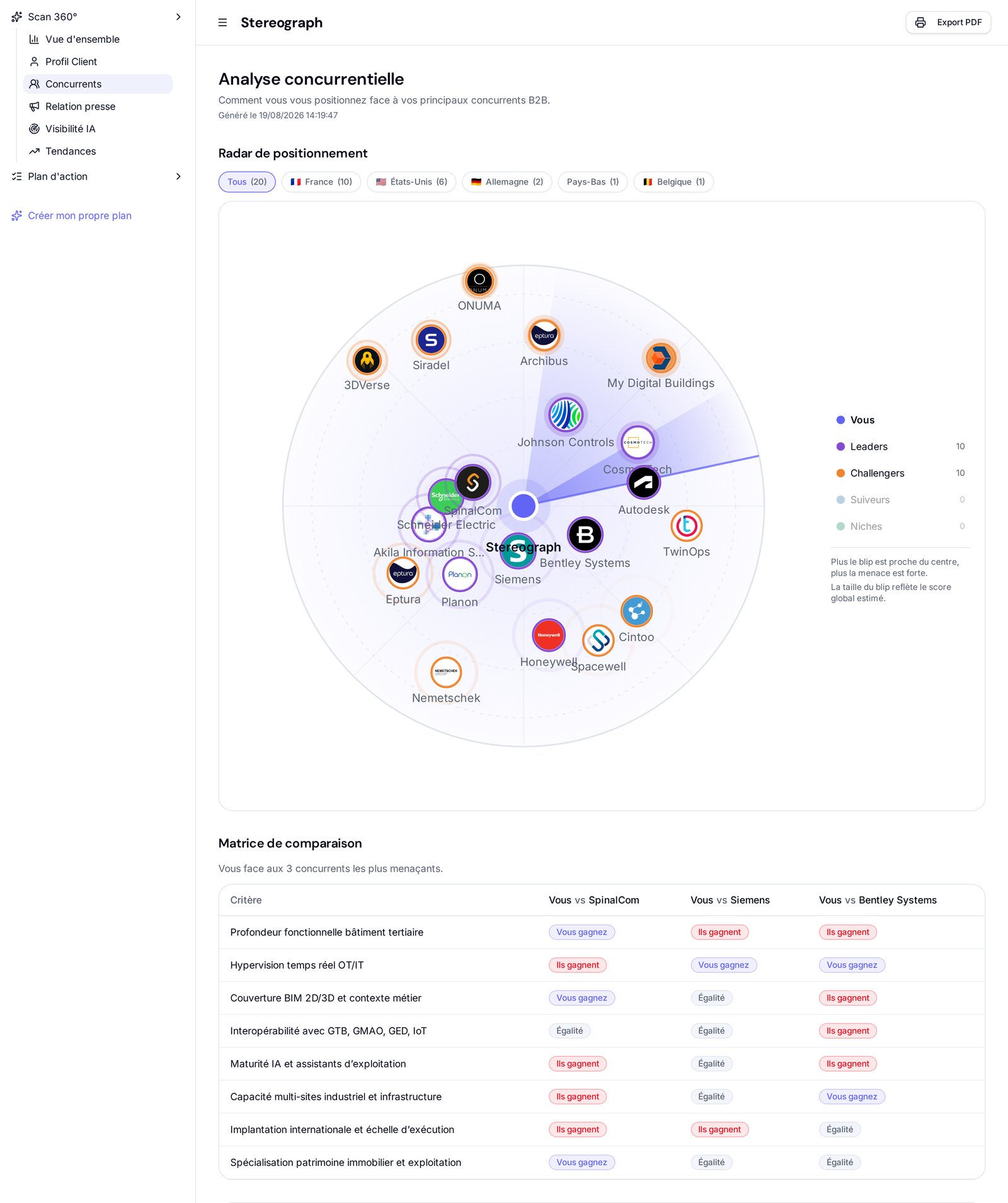Click the Honeywell red logo blip
The height and width of the screenshot is (1203, 1008).
click(549, 635)
